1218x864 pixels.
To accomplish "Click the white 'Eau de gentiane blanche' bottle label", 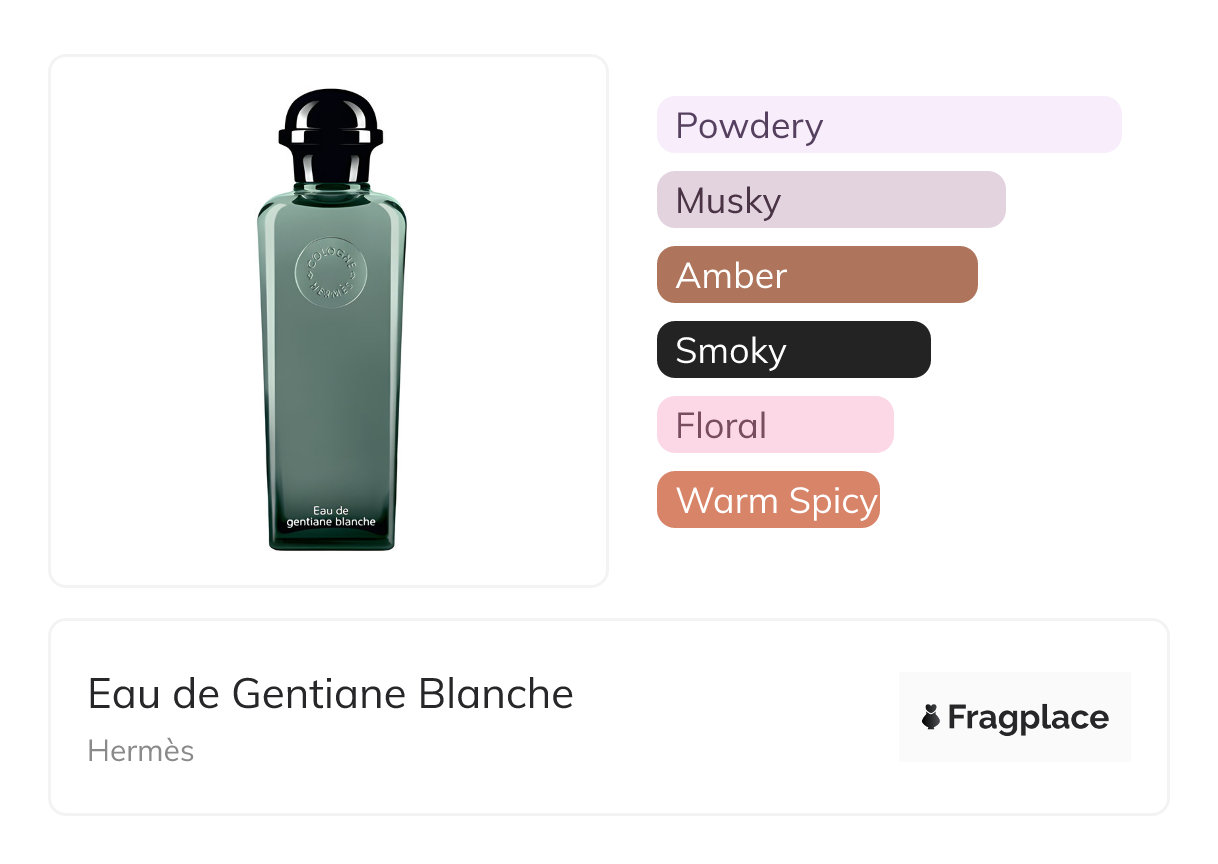I will point(331,515).
